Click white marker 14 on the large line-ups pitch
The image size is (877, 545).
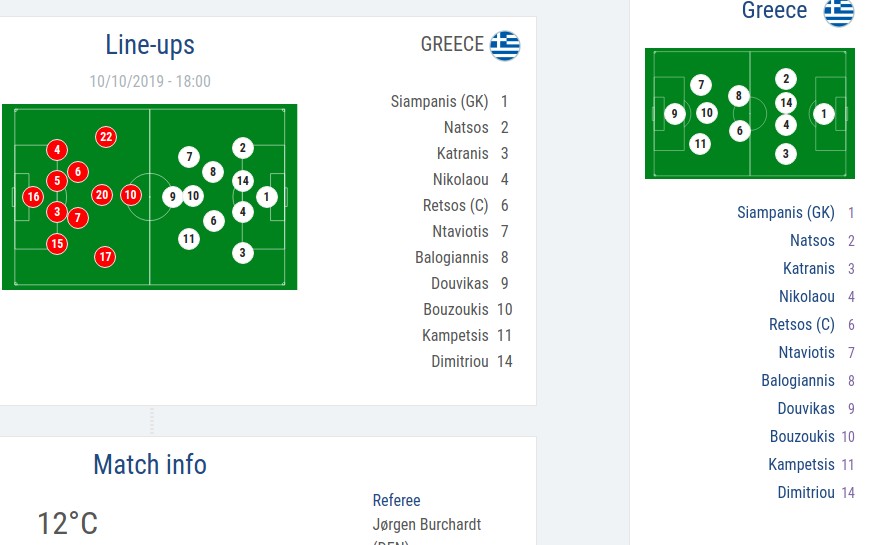pyautogui.click(x=242, y=181)
